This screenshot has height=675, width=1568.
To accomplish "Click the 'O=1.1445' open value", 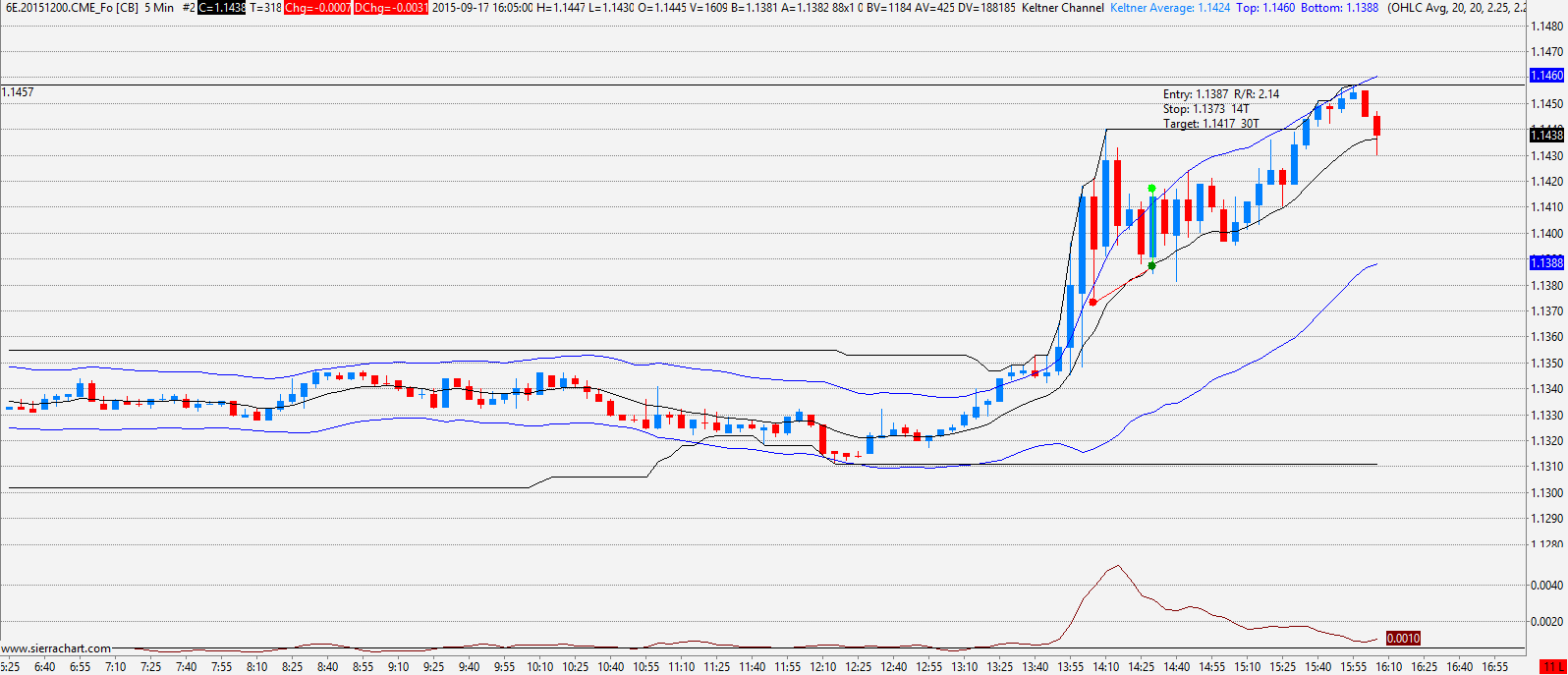I will tap(661, 7).
